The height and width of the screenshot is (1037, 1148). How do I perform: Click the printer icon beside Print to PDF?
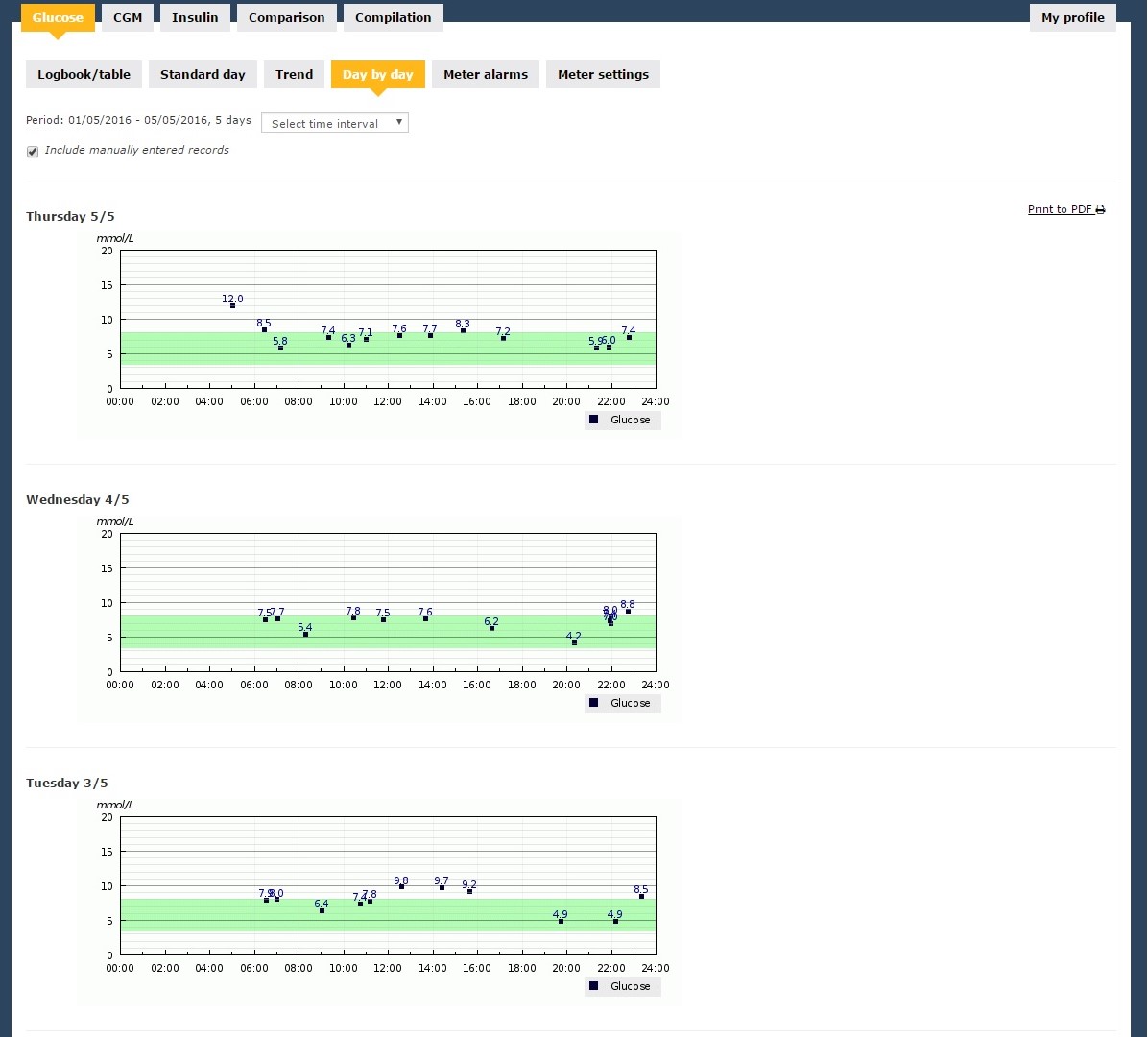tap(1101, 210)
